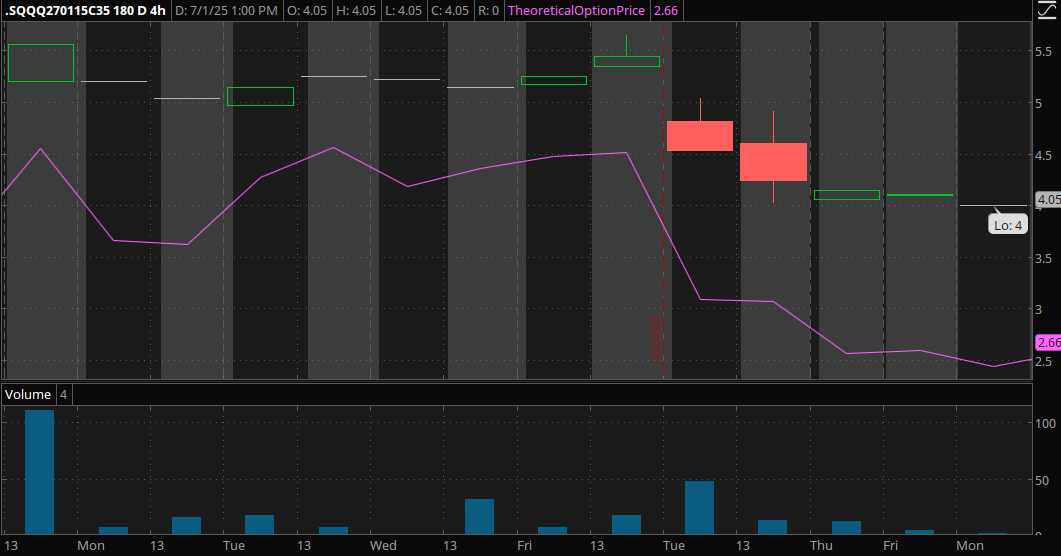Click the 'Wed' date label on time axis
The width and height of the screenshot is (1061, 556).
[383, 546]
